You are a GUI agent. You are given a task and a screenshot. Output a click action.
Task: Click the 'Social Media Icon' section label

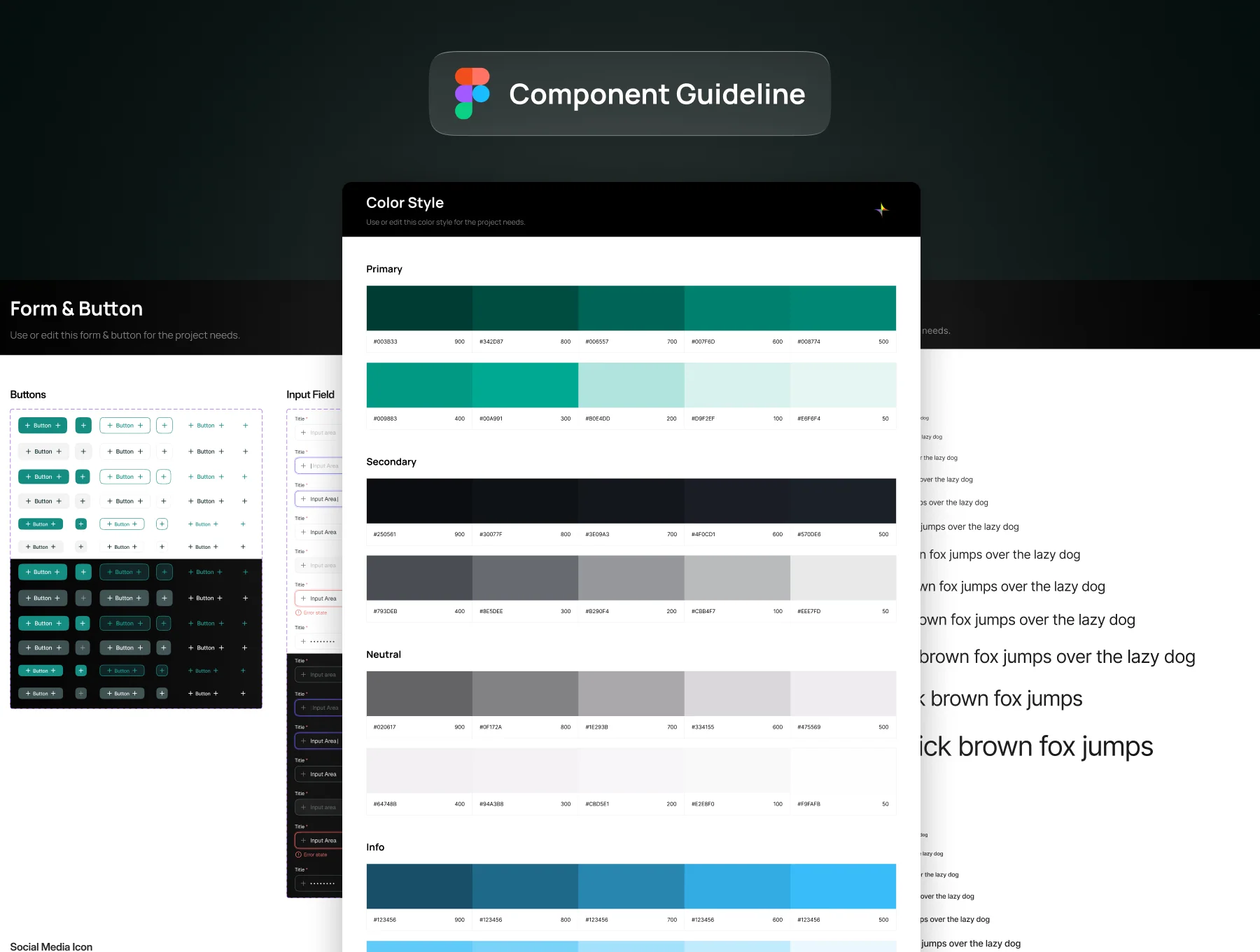(x=51, y=946)
